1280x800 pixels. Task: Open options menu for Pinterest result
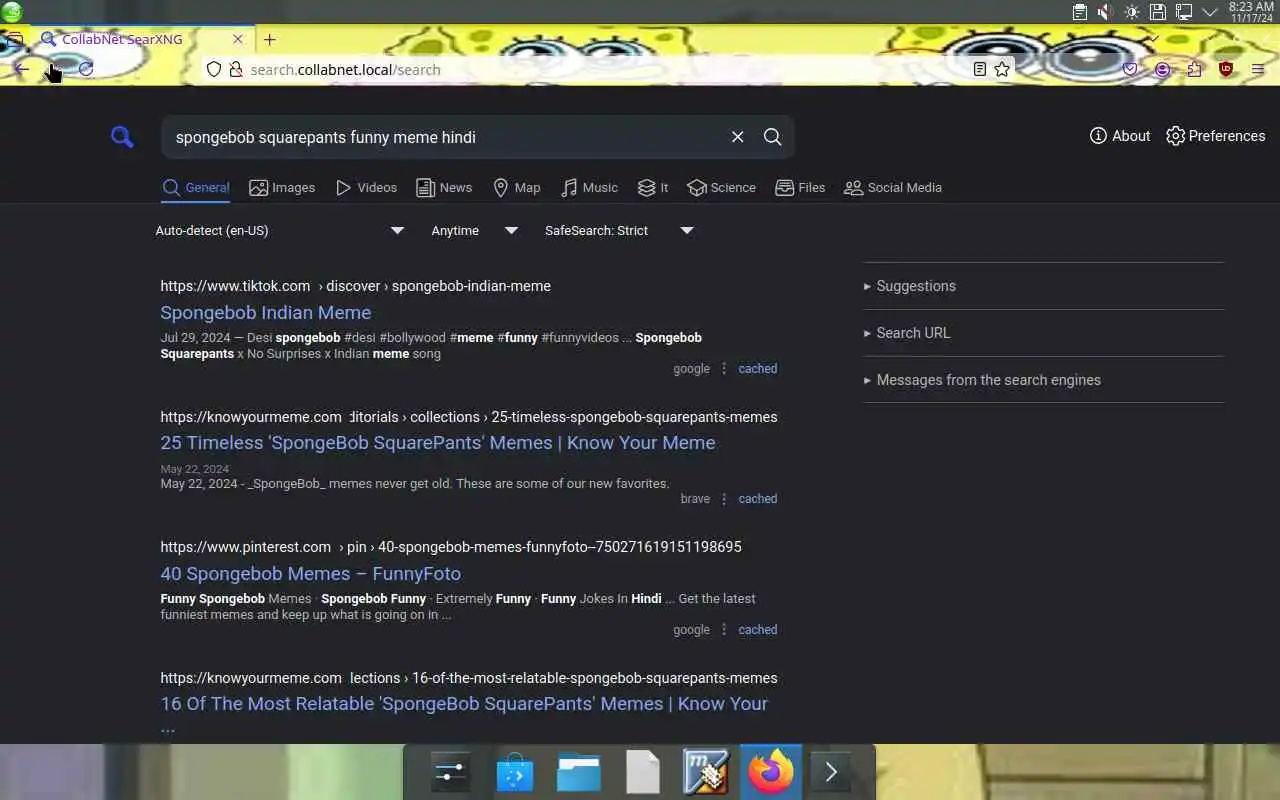click(x=724, y=630)
